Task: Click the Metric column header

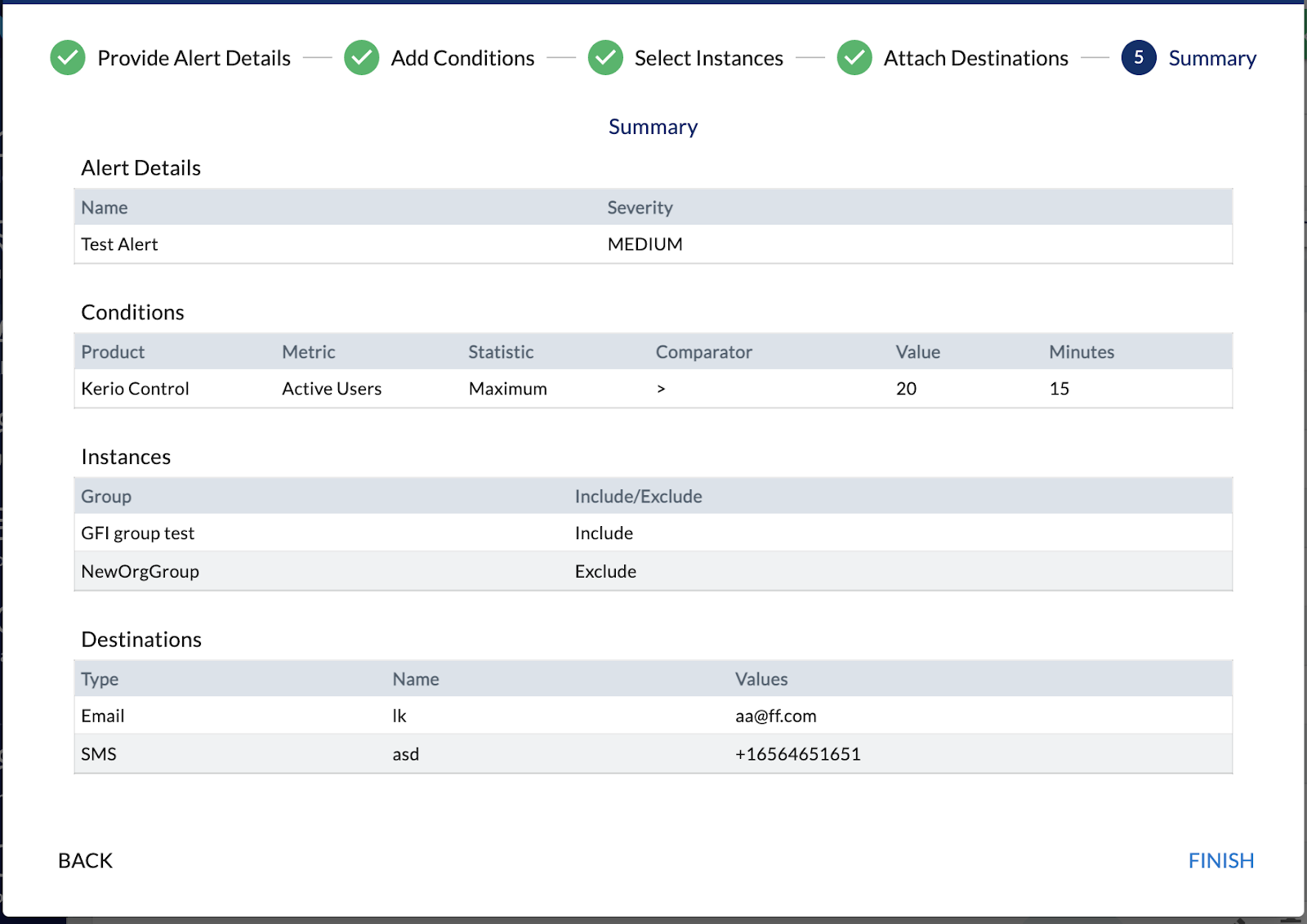Action: [x=308, y=352]
